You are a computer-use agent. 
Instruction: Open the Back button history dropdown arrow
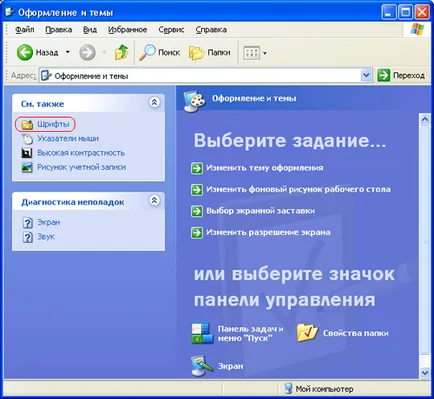(68, 52)
